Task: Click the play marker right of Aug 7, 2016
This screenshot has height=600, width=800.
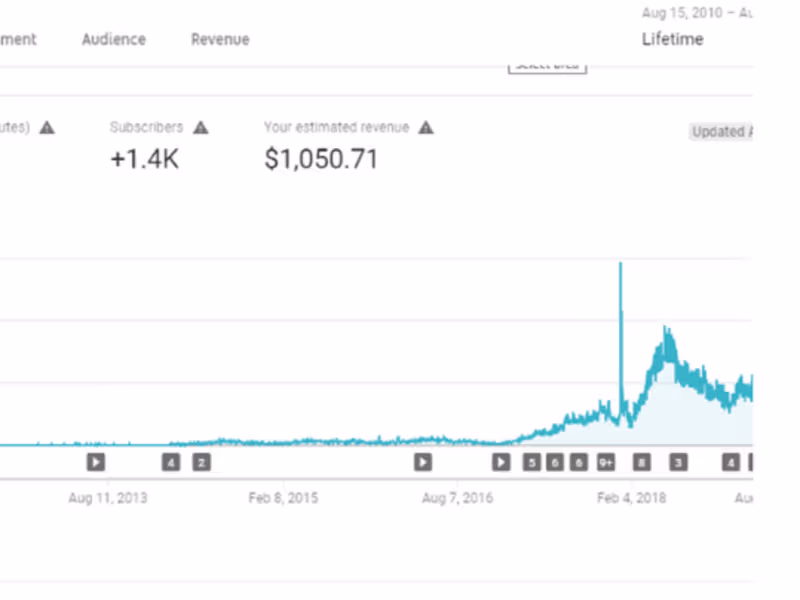Action: [501, 462]
